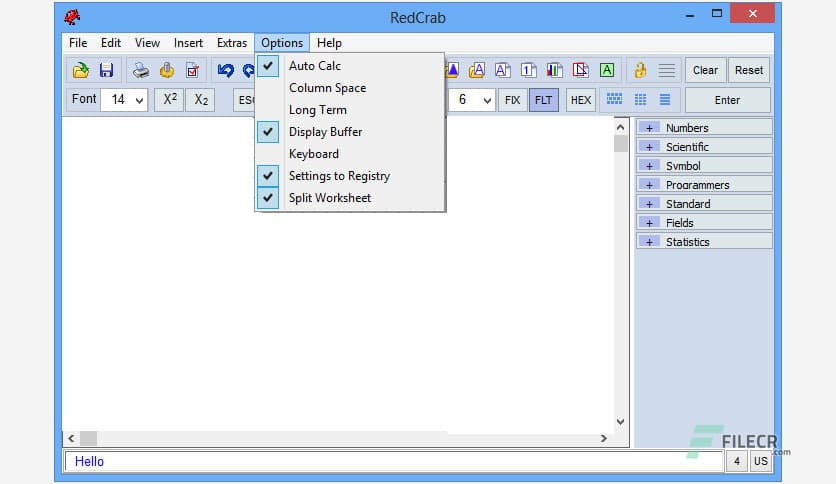836x484 pixels.
Task: Click the horizontal scrollbar left arrow
Action: 71,439
